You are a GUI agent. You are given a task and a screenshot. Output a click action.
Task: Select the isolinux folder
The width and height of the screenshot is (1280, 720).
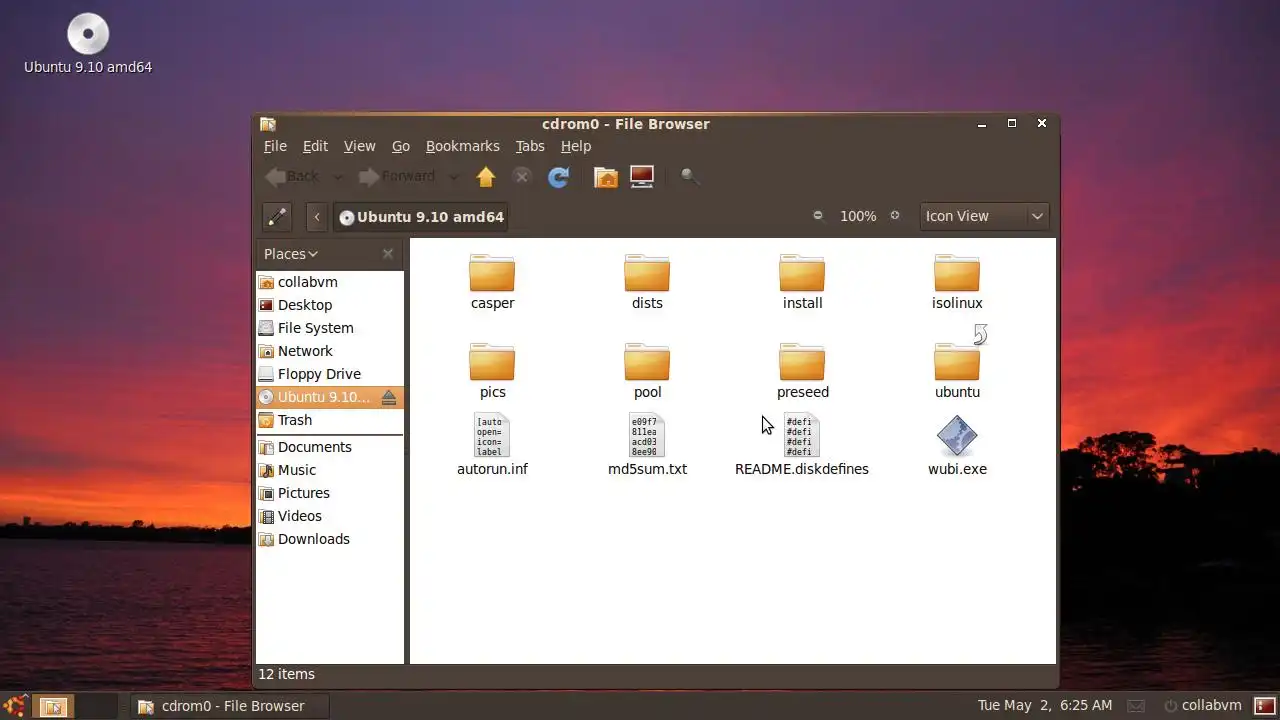[x=957, y=282]
